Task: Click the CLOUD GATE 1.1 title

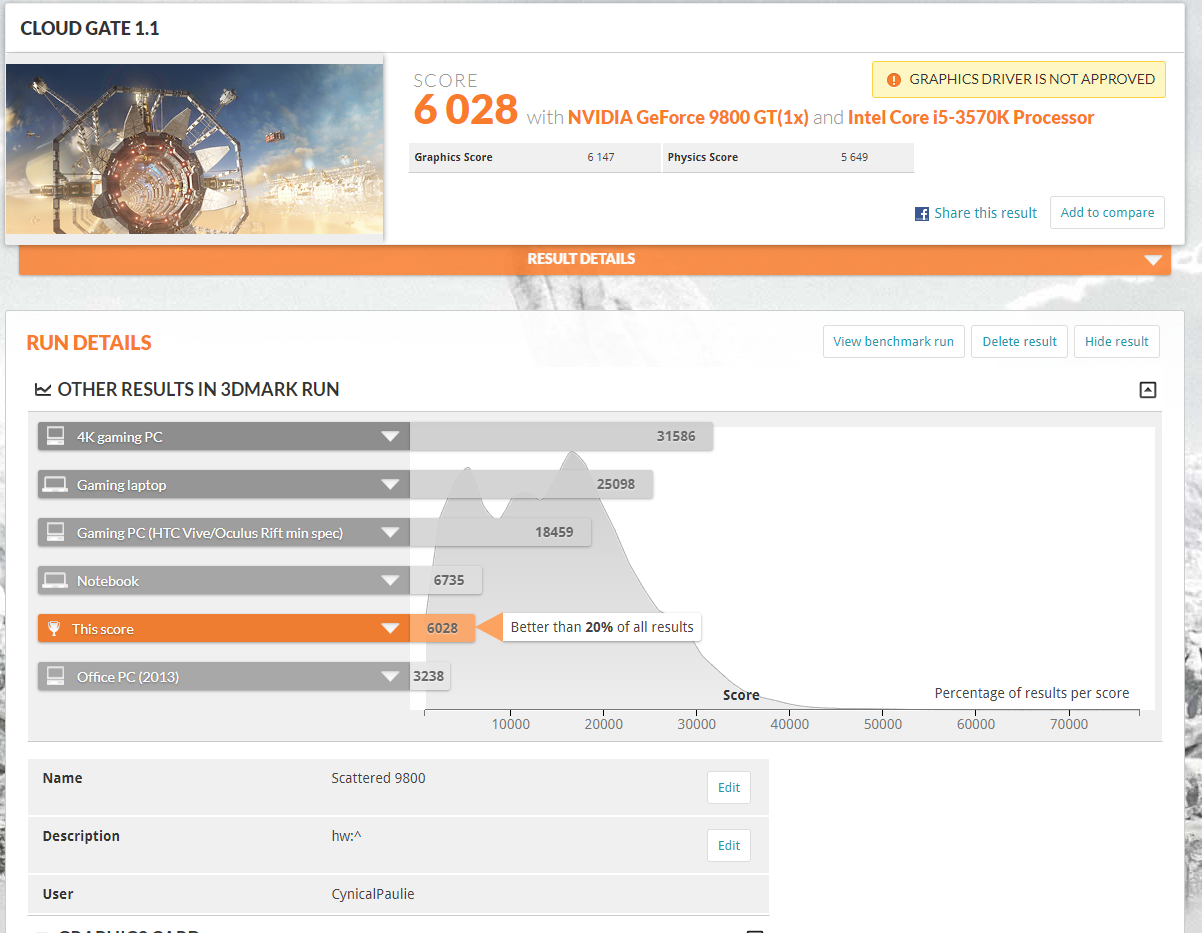Action: click(90, 28)
